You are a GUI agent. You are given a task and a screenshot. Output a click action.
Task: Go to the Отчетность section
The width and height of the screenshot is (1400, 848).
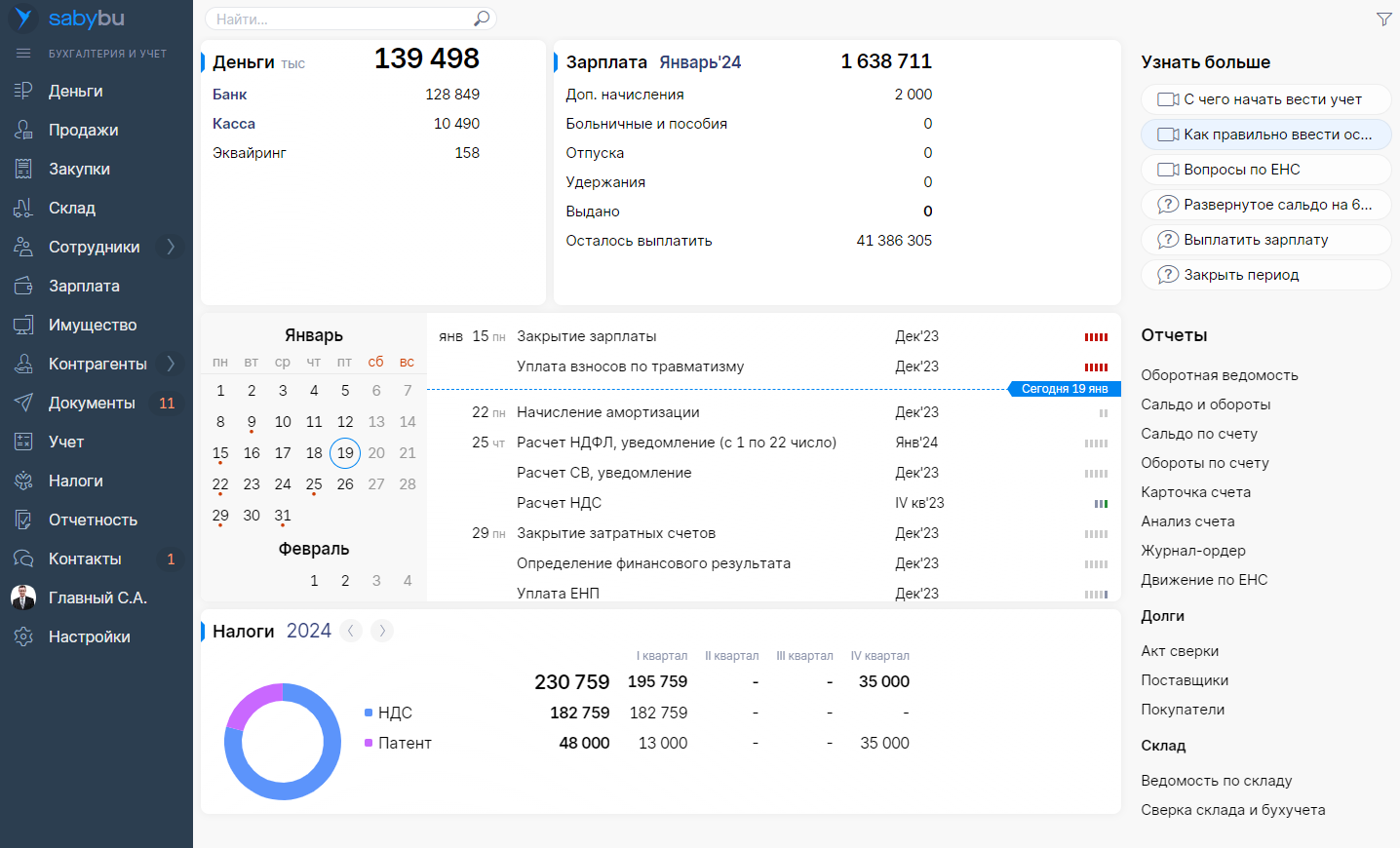93,520
